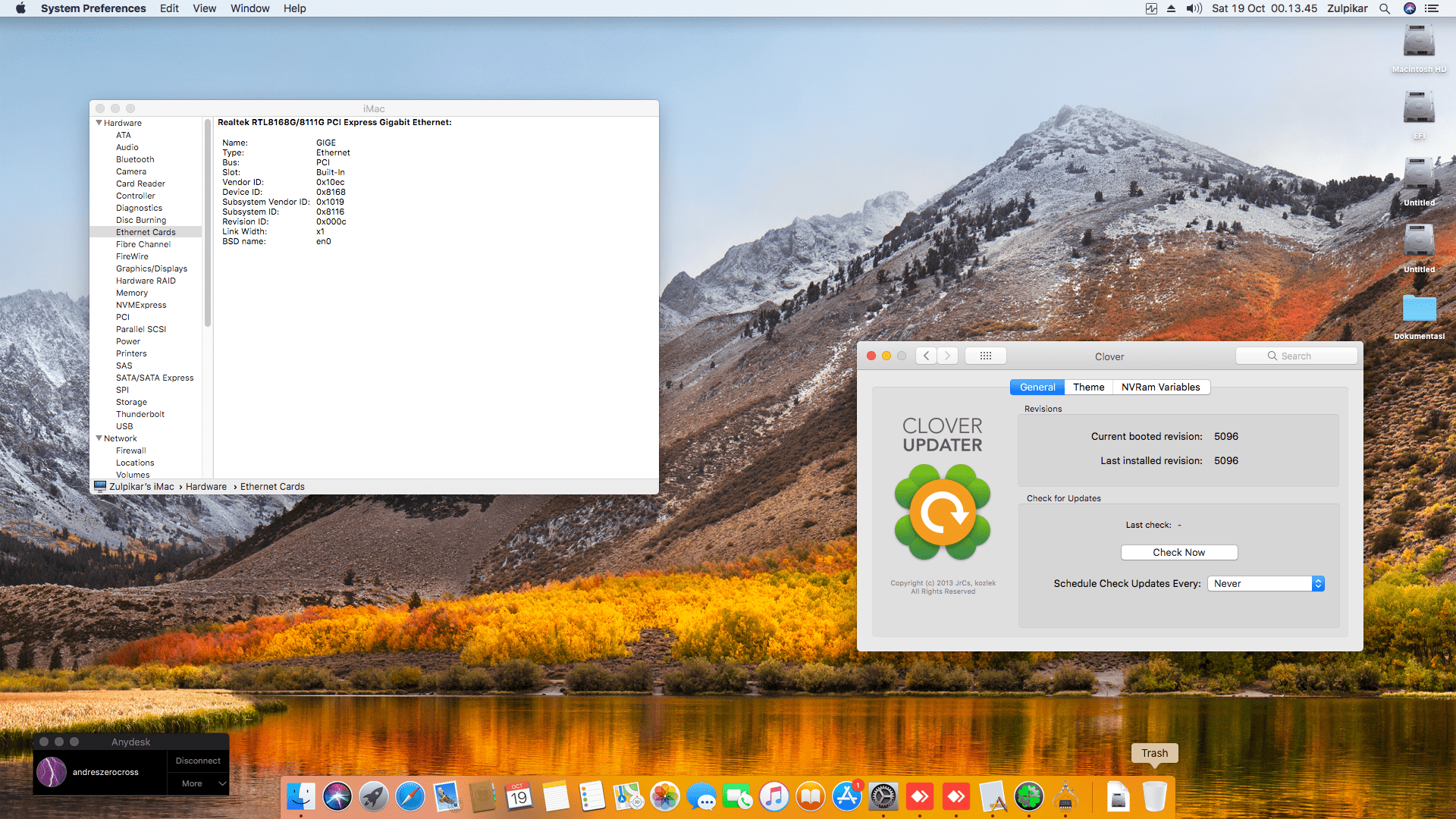
Task: Open System Preferences gear in Dock
Action: pos(883,797)
